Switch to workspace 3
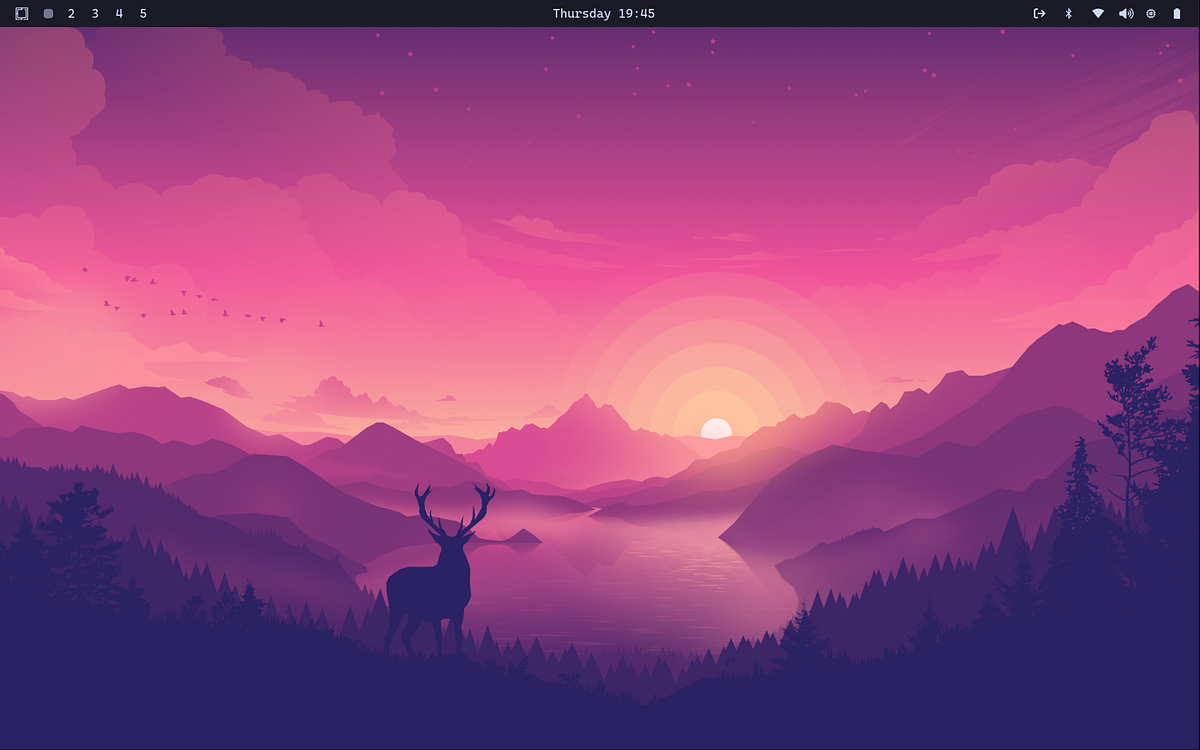The width and height of the screenshot is (1200, 750). click(95, 14)
